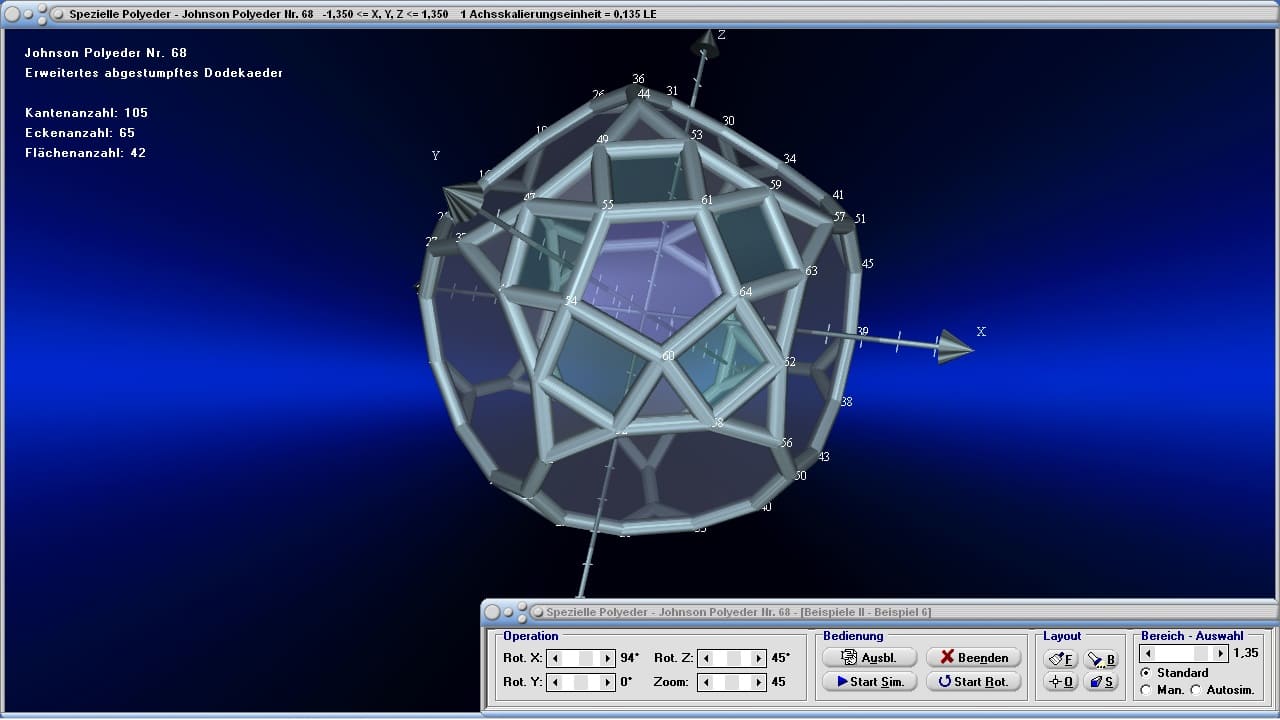Click vertex label 55 on polyhedron

pyautogui.click(x=607, y=204)
